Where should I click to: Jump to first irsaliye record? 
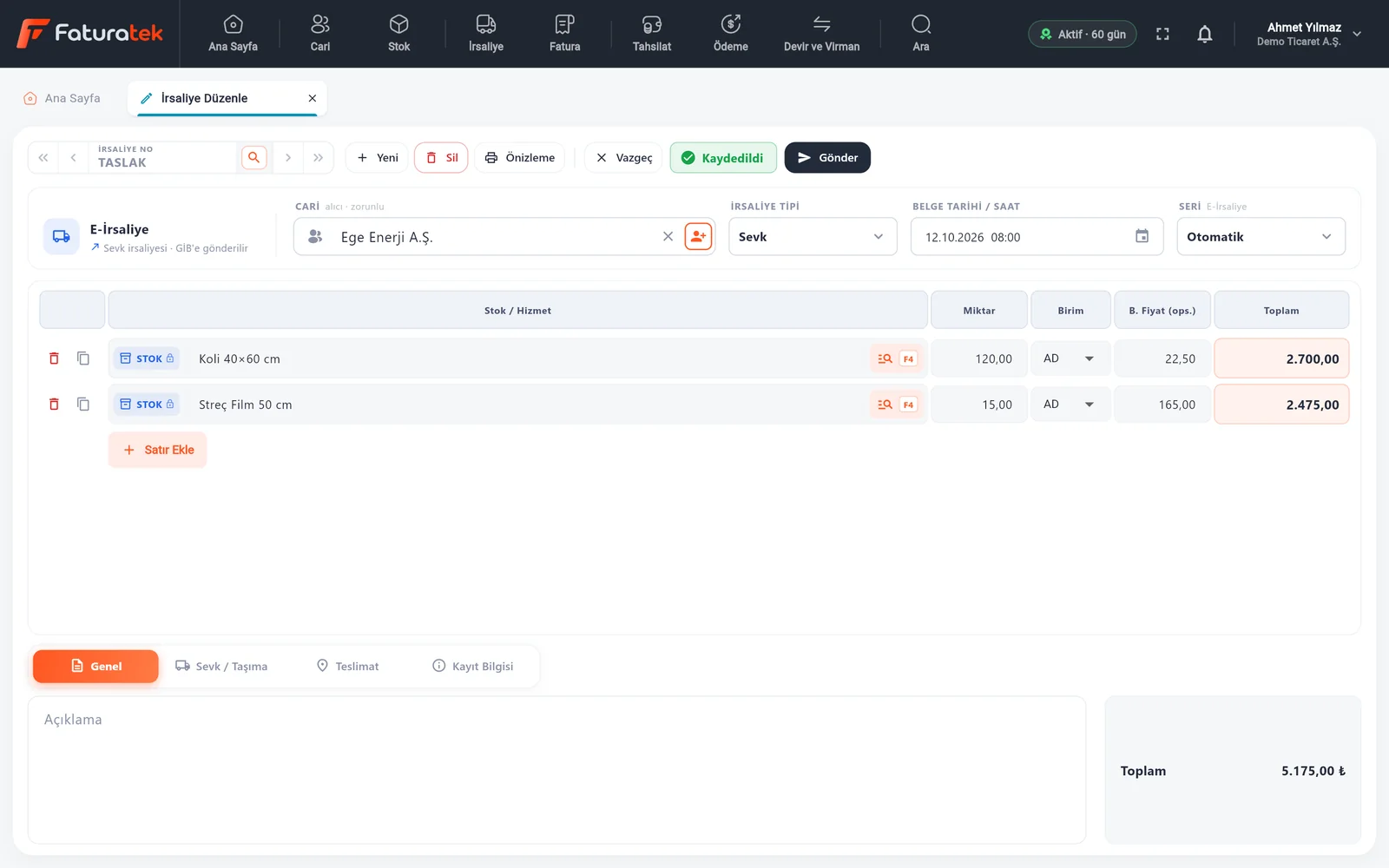coord(43,157)
